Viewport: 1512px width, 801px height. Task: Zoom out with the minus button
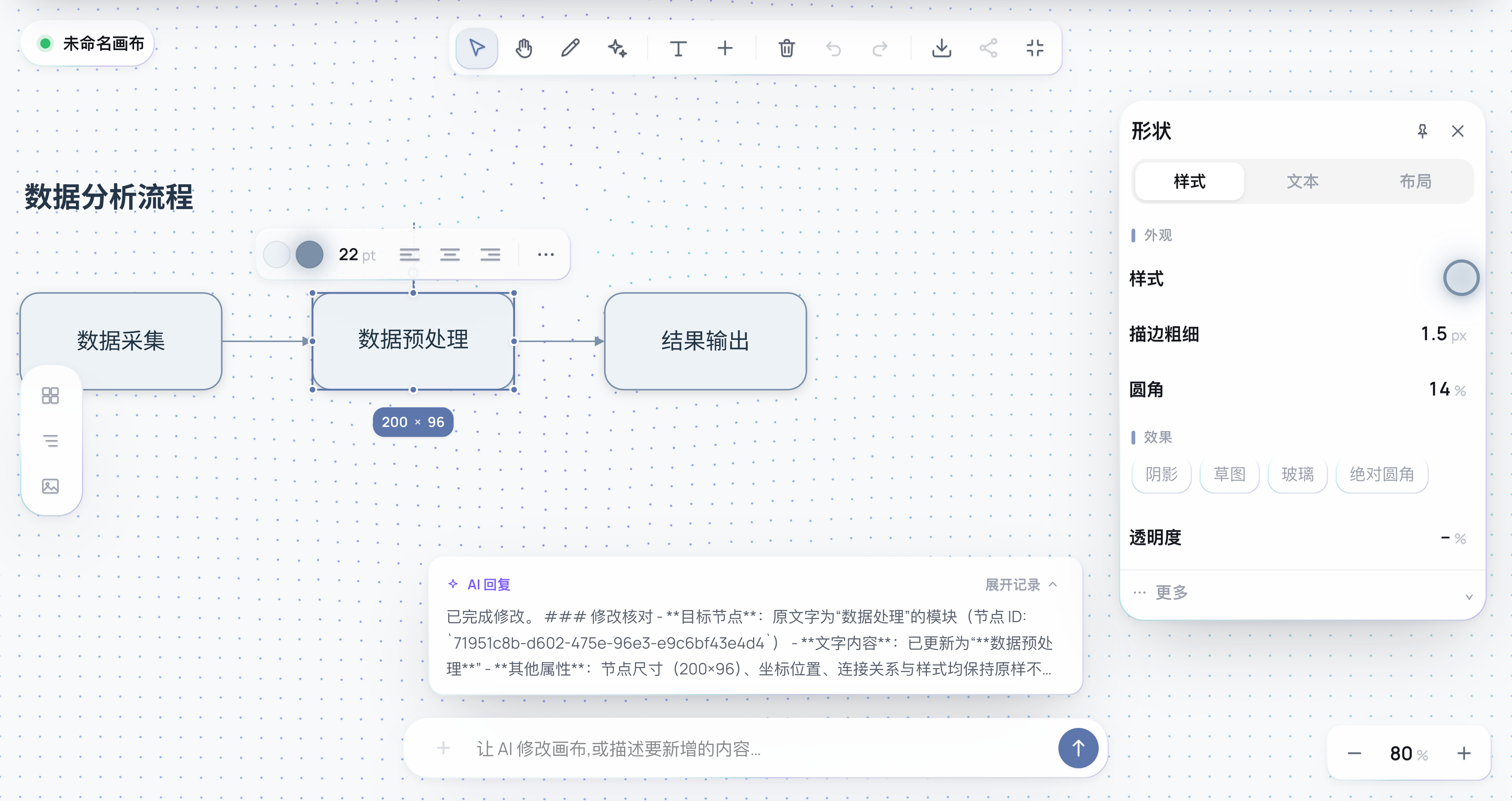click(x=1354, y=753)
